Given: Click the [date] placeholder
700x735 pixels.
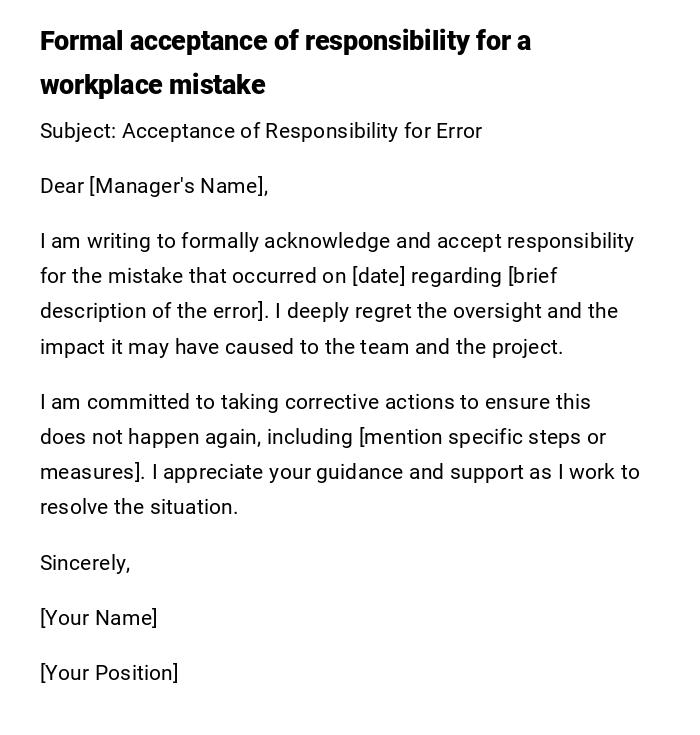Looking at the screenshot, I should (x=378, y=276).
